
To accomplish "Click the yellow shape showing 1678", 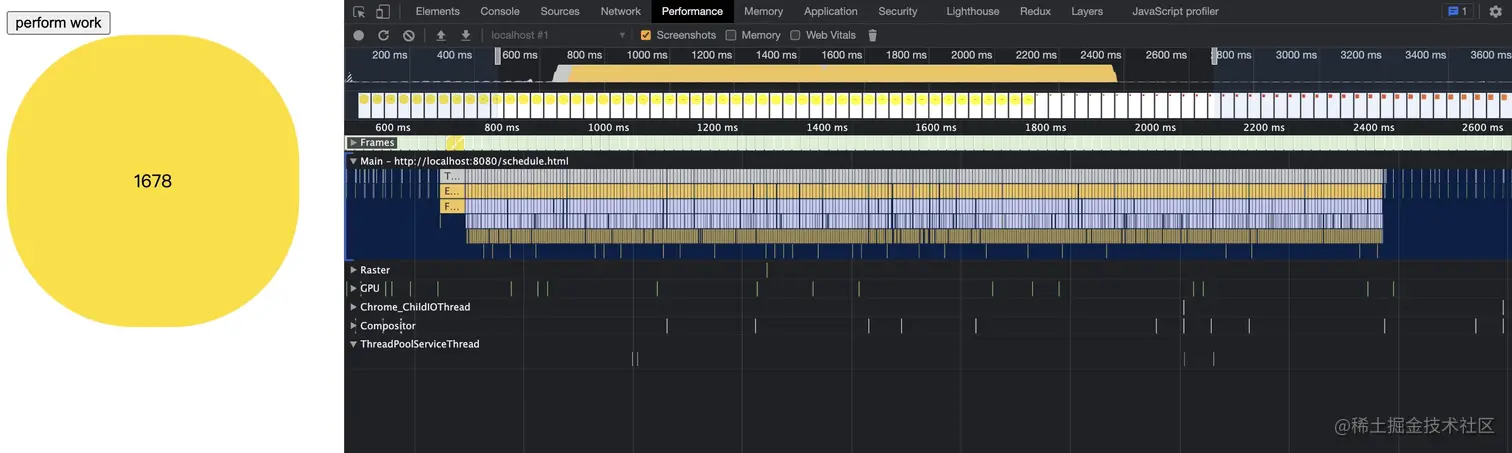I will (x=153, y=181).
